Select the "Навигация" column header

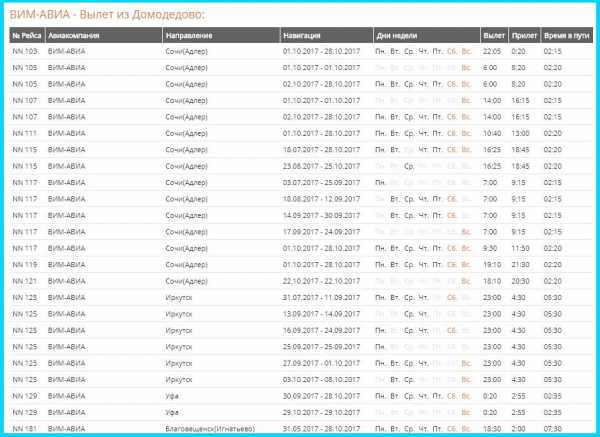tap(303, 34)
